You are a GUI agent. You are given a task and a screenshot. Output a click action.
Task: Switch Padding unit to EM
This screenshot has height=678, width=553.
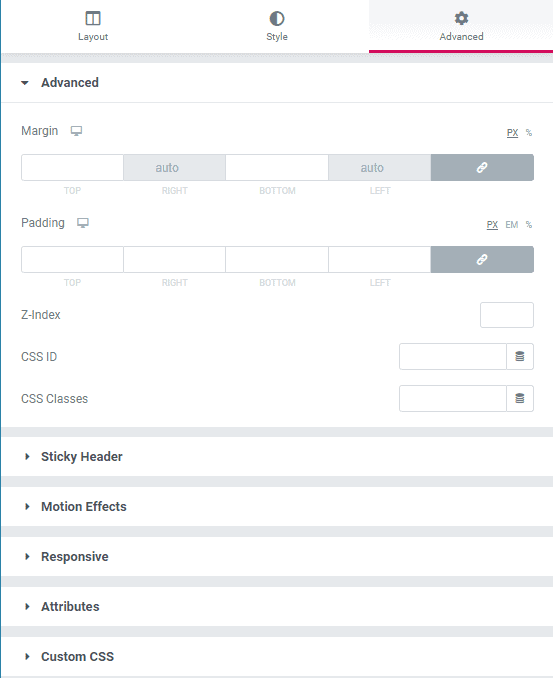click(x=511, y=225)
